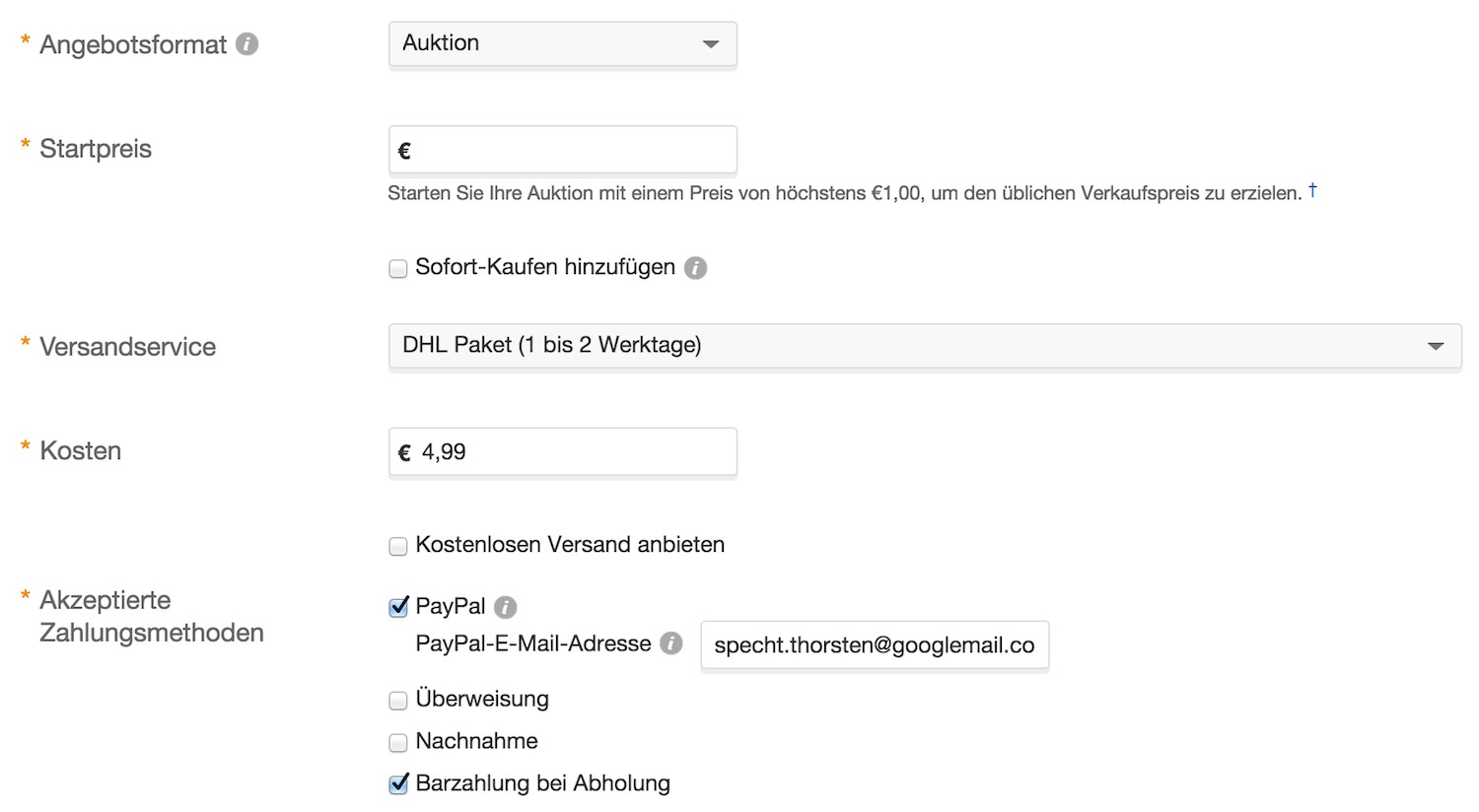Uncheck Barzahlung bei Abholung checkbox
Screen dimensions: 1479x812
pyautogui.click(x=398, y=784)
